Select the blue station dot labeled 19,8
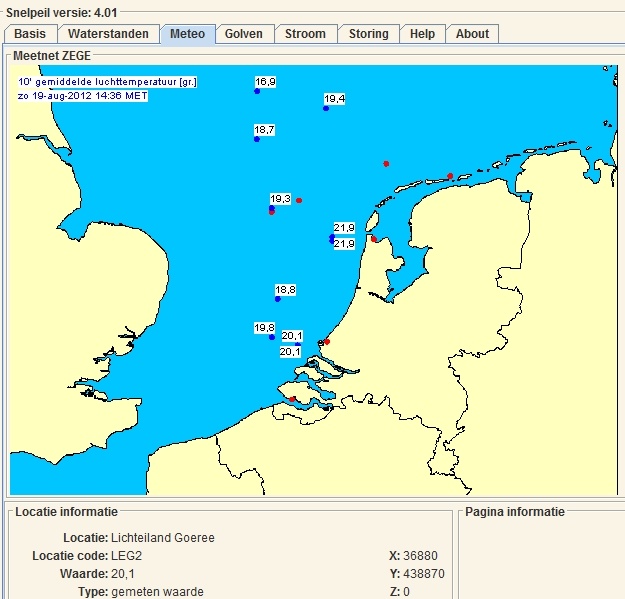Image resolution: width=625 pixels, height=599 pixels. tap(271, 337)
